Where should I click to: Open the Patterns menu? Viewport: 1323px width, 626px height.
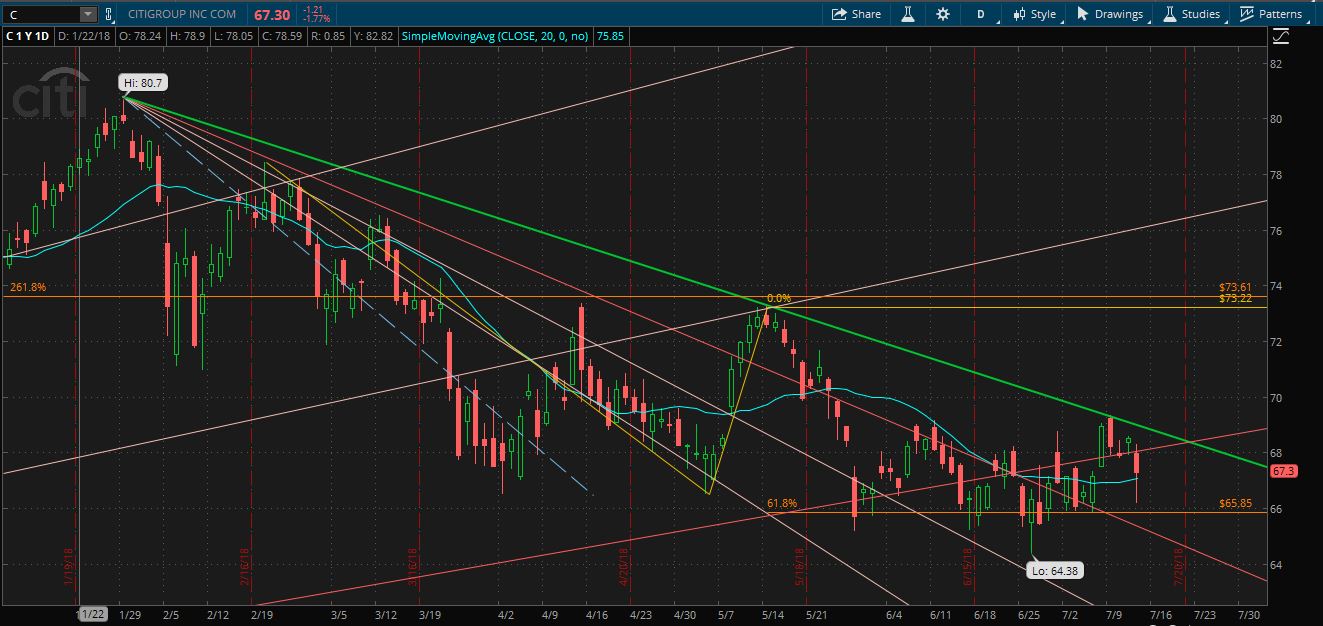pyautogui.click(x=1271, y=14)
